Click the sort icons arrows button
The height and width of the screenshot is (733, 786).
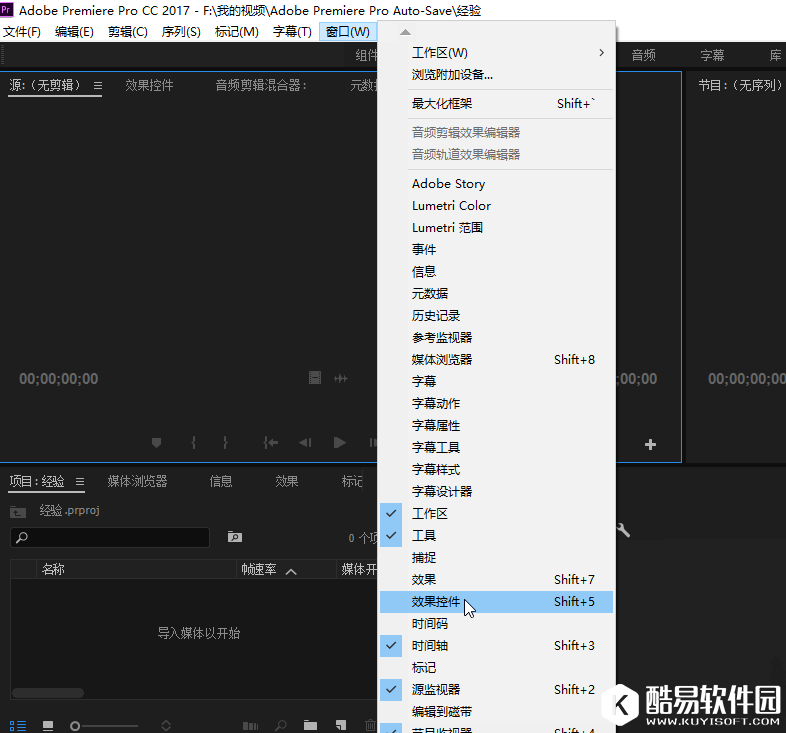coord(166,725)
